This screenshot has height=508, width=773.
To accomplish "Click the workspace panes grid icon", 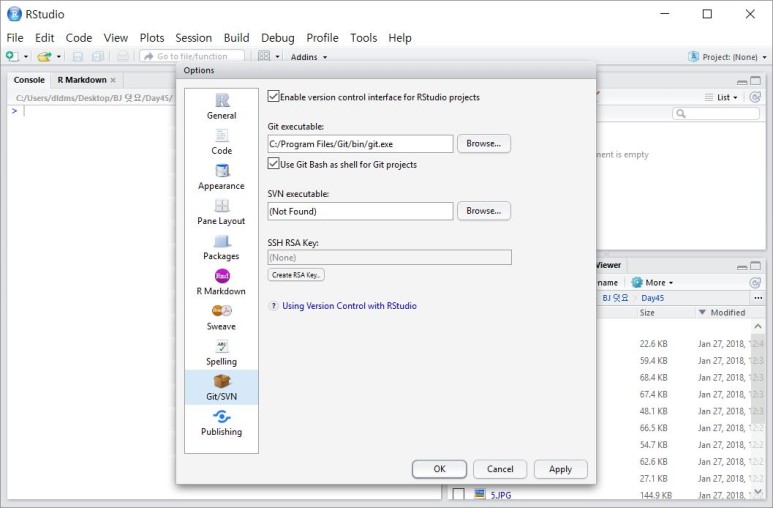I will tap(264, 56).
